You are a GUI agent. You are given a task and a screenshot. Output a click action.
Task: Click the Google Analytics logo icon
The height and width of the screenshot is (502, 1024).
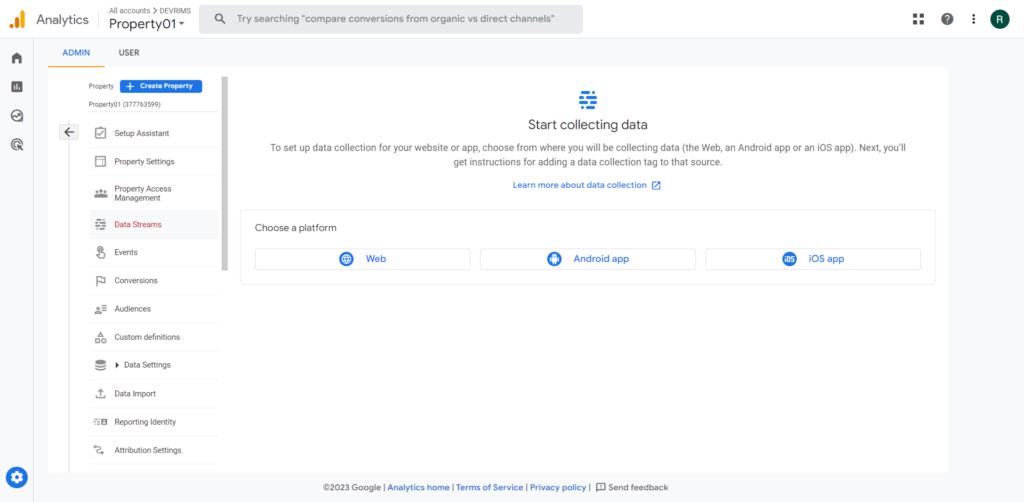pos(17,20)
